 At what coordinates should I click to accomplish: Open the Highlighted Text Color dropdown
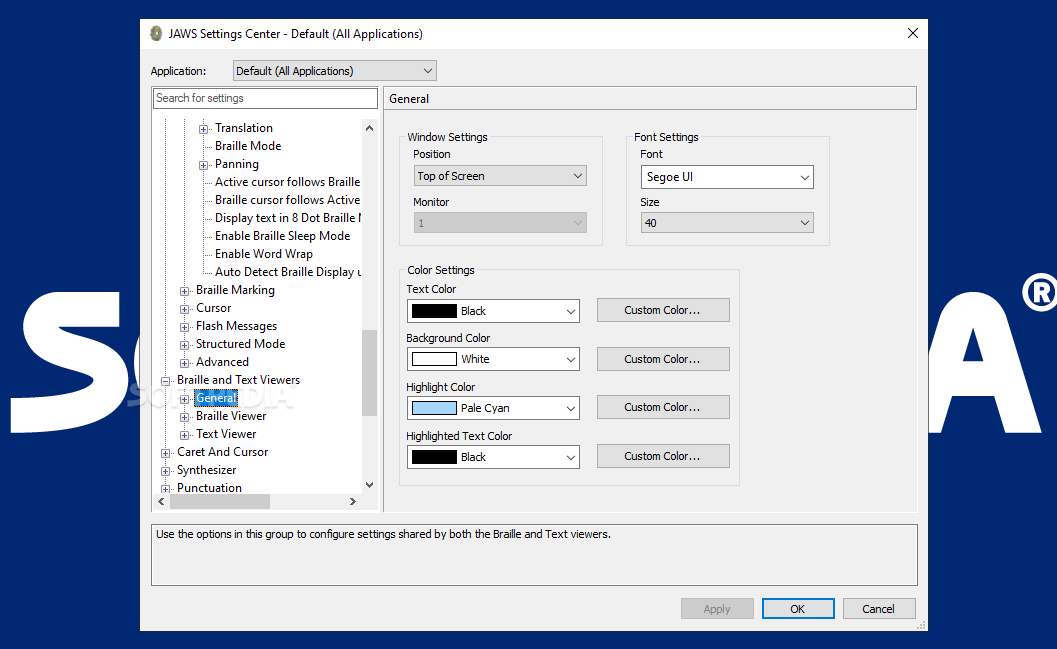[x=493, y=457]
